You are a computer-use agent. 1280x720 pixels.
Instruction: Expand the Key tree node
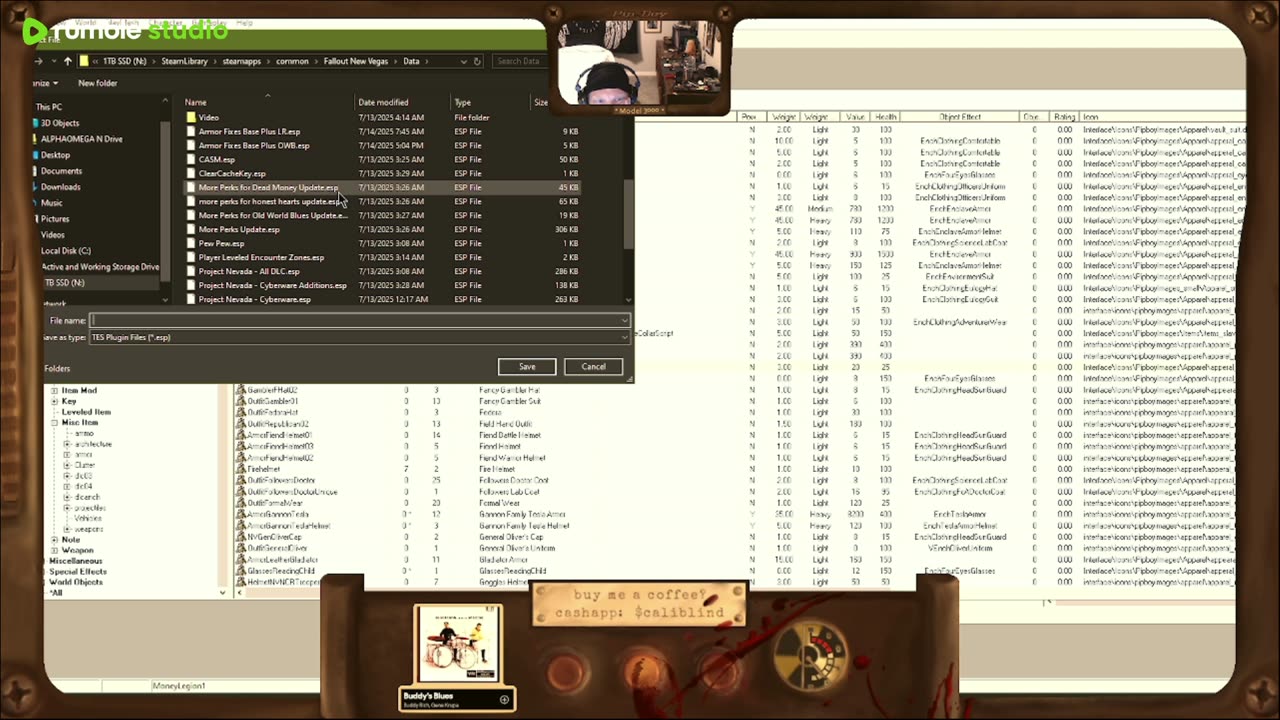[54, 401]
